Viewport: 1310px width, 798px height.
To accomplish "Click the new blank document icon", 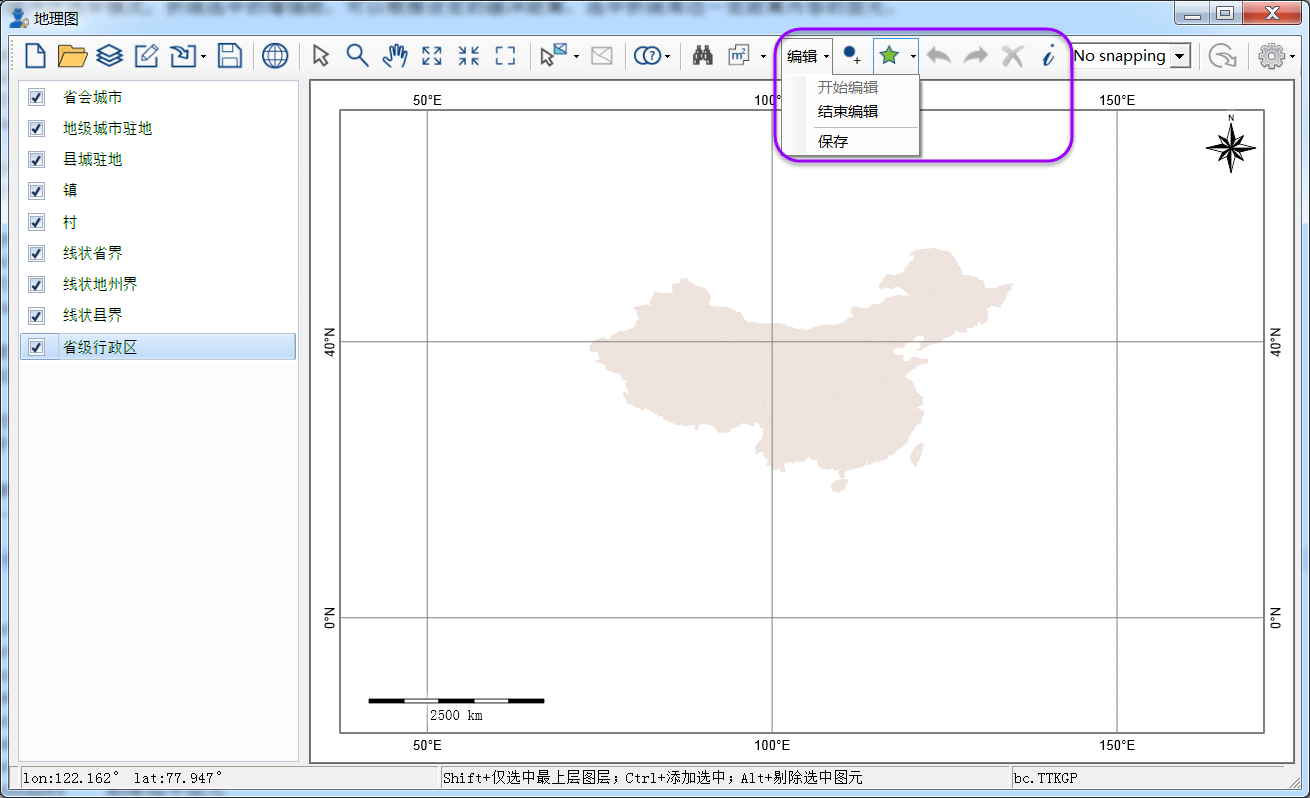I will (x=35, y=56).
